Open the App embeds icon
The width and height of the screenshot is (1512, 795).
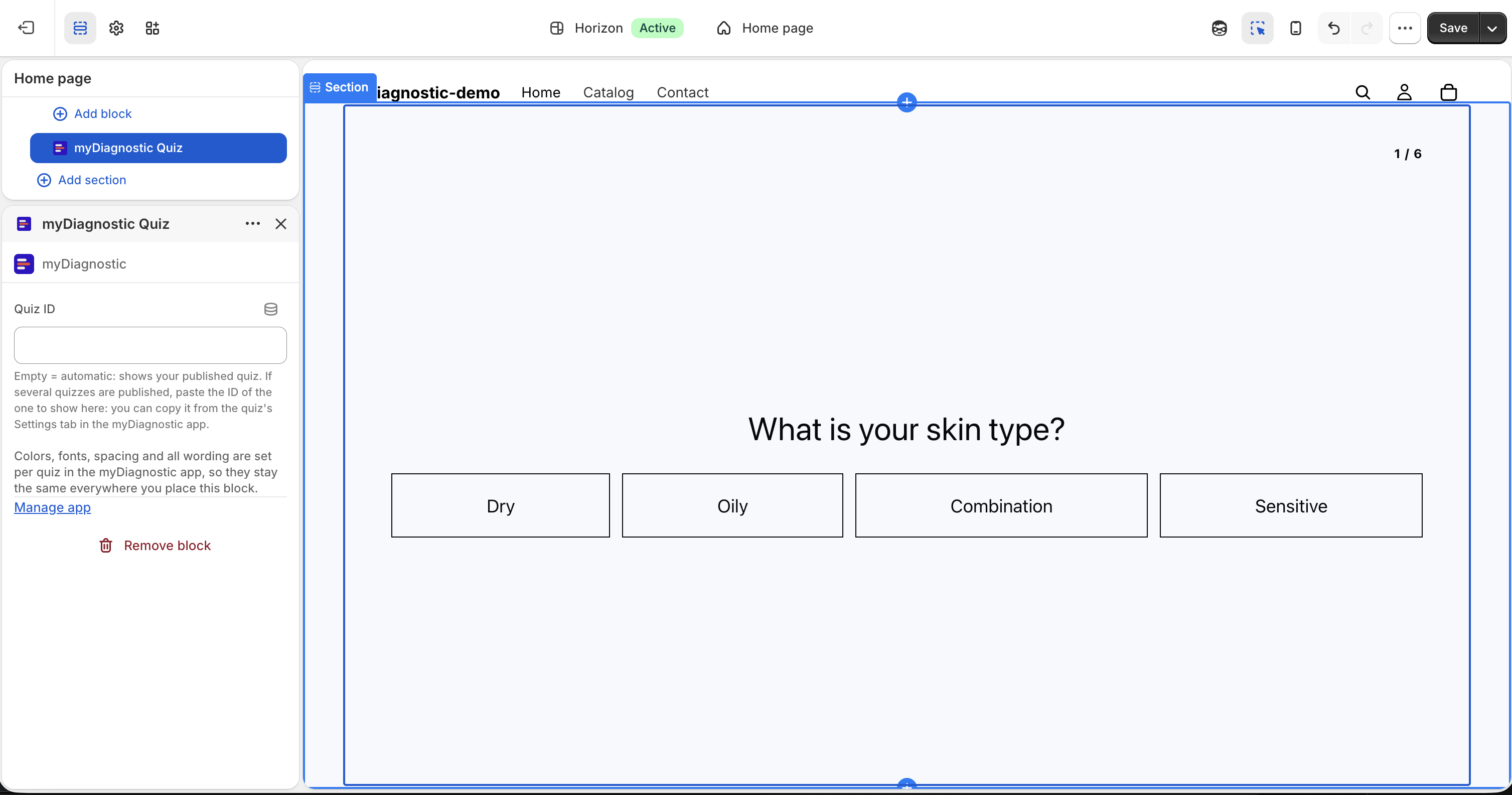(153, 28)
